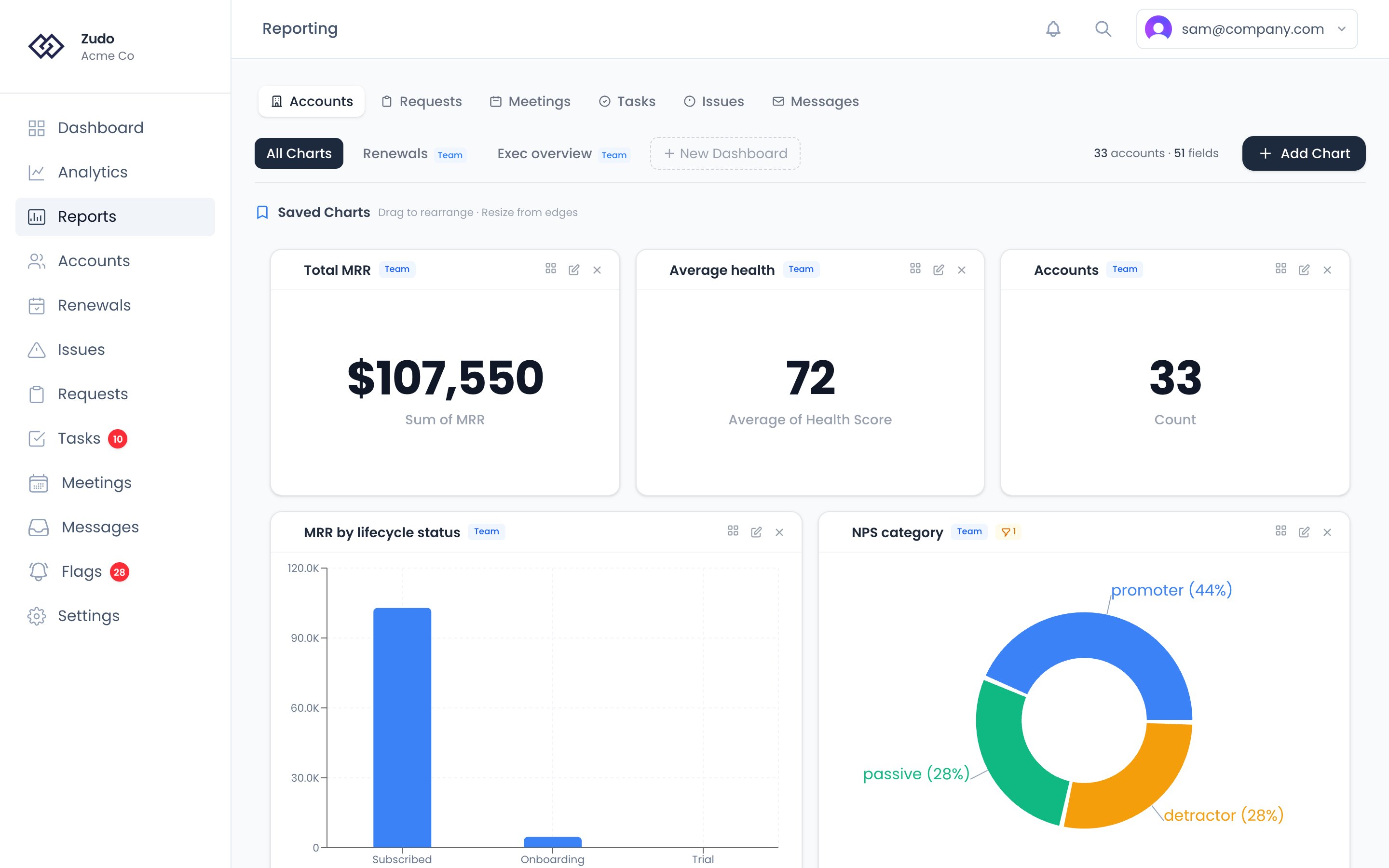Switch to the Requests tab
This screenshot has height=868, width=1389.
point(422,102)
